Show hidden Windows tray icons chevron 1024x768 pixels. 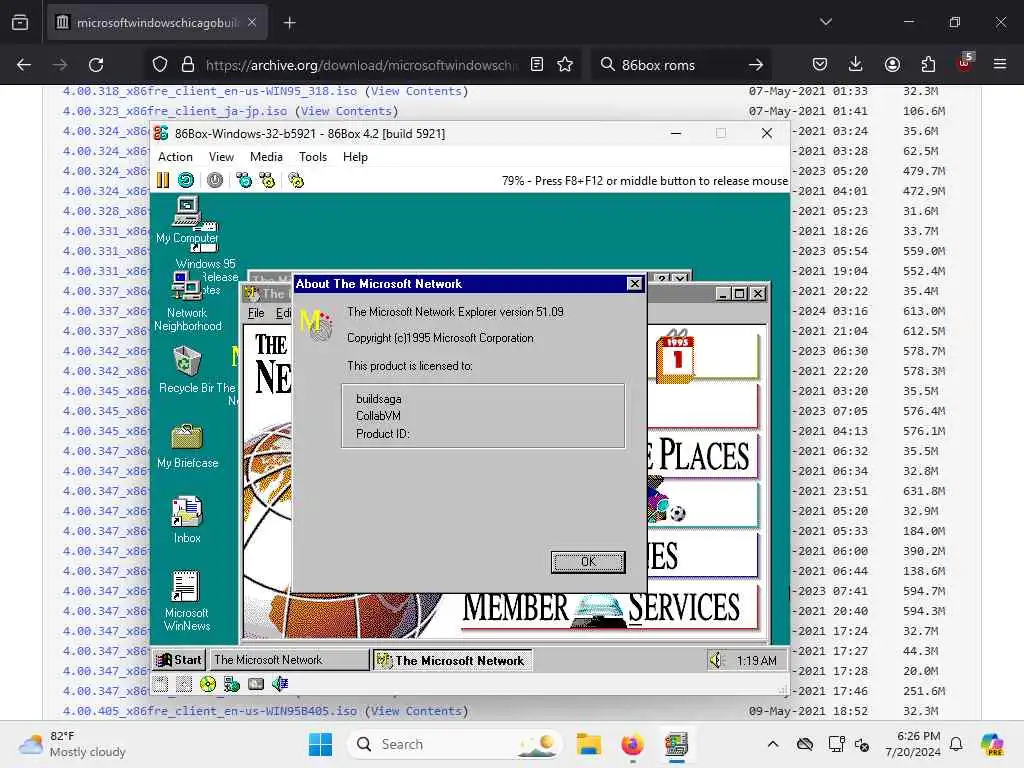pyautogui.click(x=773, y=744)
